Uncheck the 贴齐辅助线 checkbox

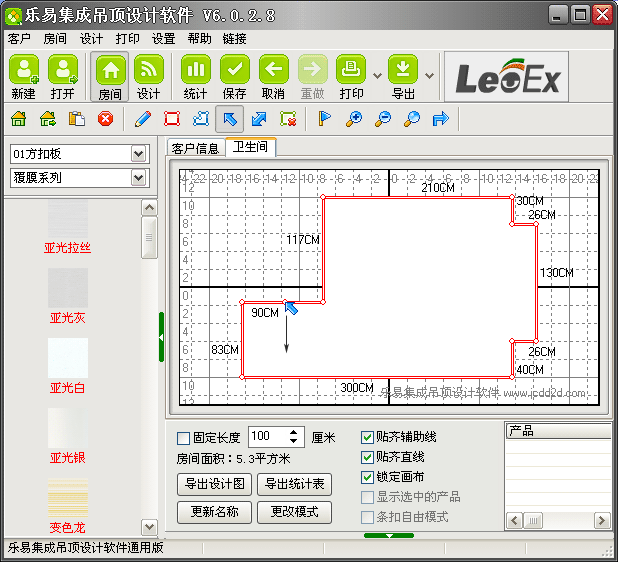tap(367, 438)
